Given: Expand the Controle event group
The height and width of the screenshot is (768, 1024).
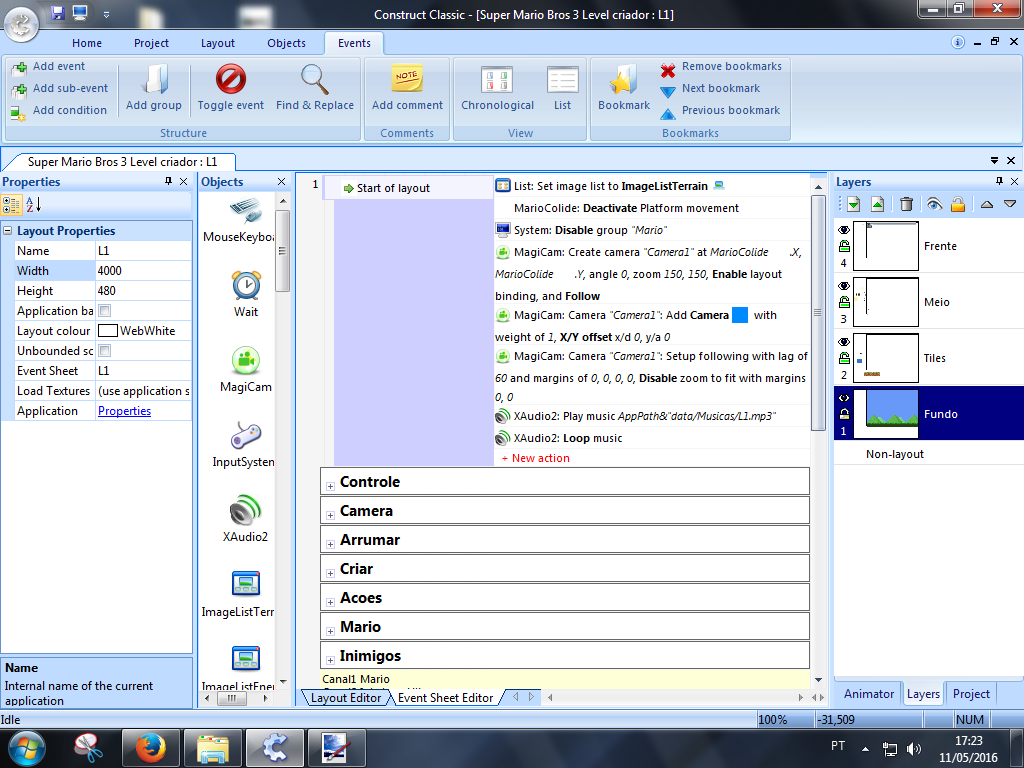Looking at the screenshot, I should coord(330,487).
